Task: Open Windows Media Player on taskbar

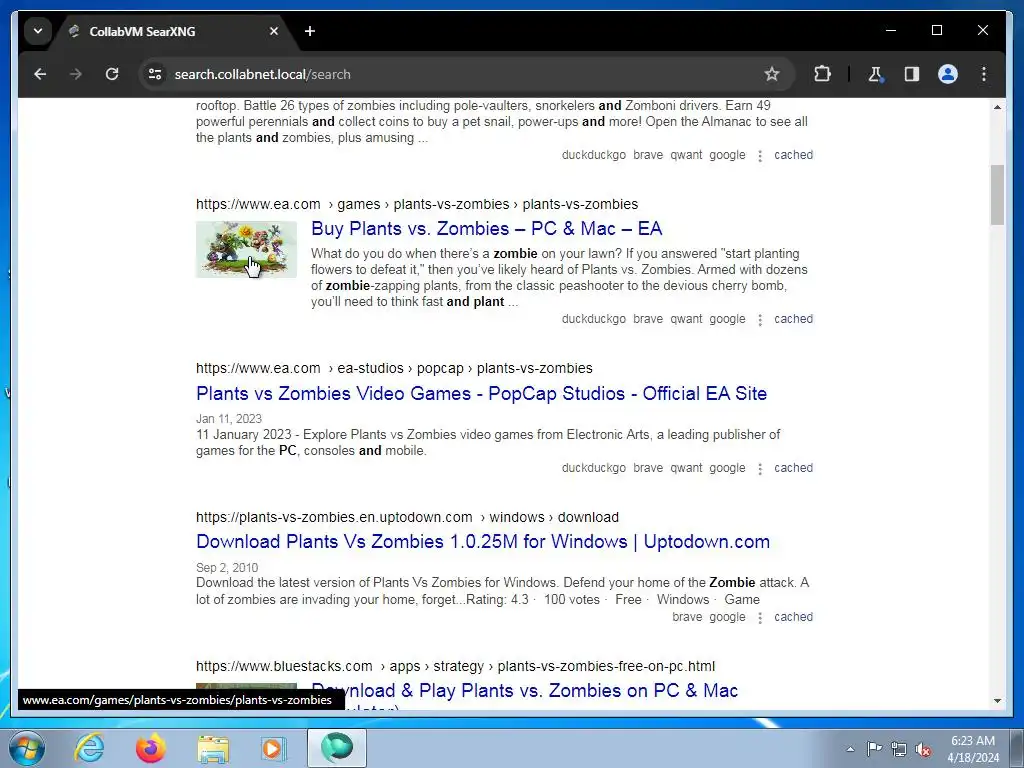Action: click(x=274, y=748)
